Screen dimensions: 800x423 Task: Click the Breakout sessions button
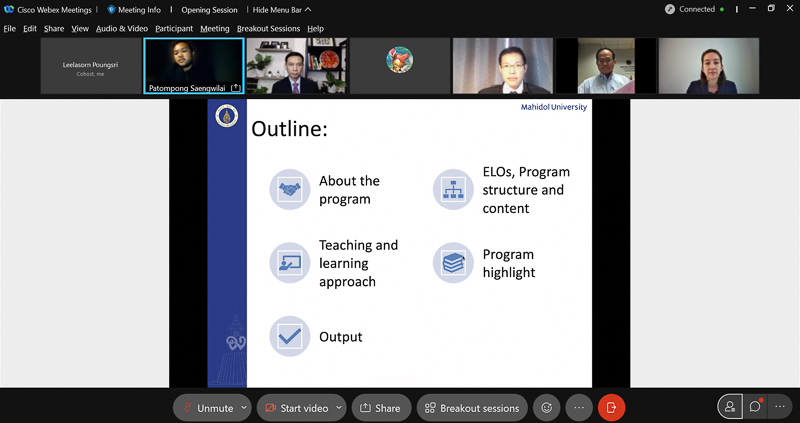[471, 408]
